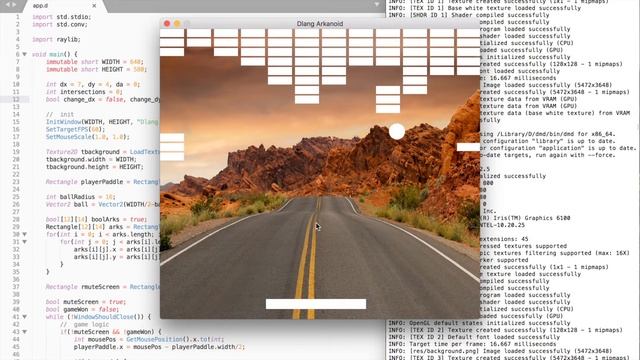This screenshot has width=640, height=360.
Task: Collapse the if block fold on line 43
Action: [24, 332]
